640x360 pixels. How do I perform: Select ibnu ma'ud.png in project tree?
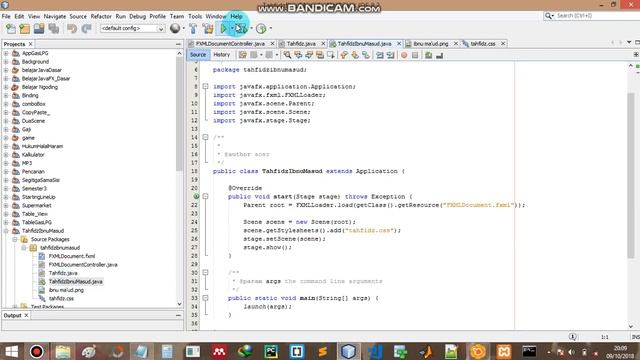pos(66,290)
